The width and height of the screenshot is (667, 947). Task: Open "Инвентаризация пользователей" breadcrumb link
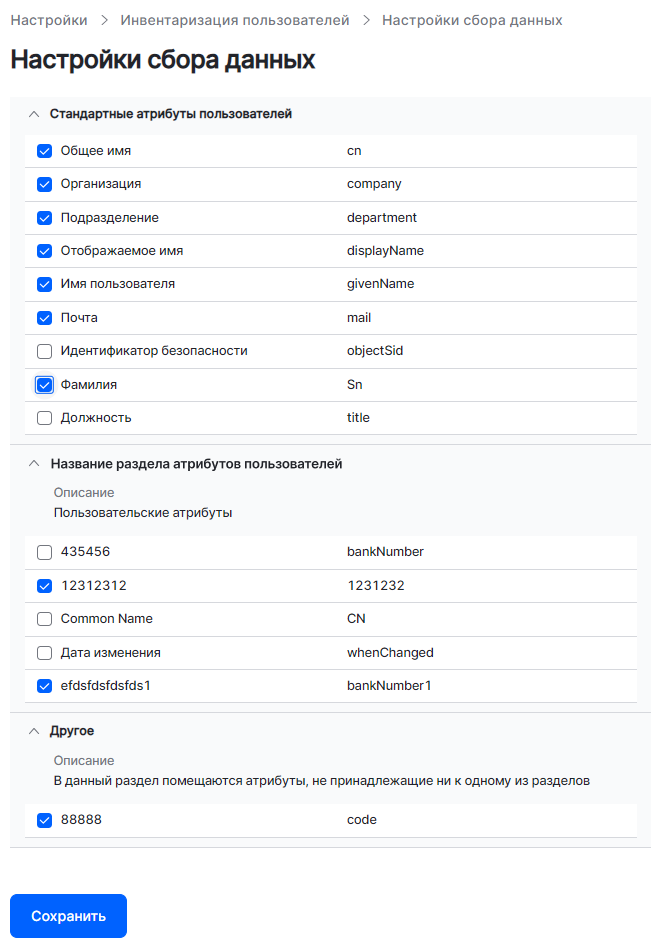point(235,20)
